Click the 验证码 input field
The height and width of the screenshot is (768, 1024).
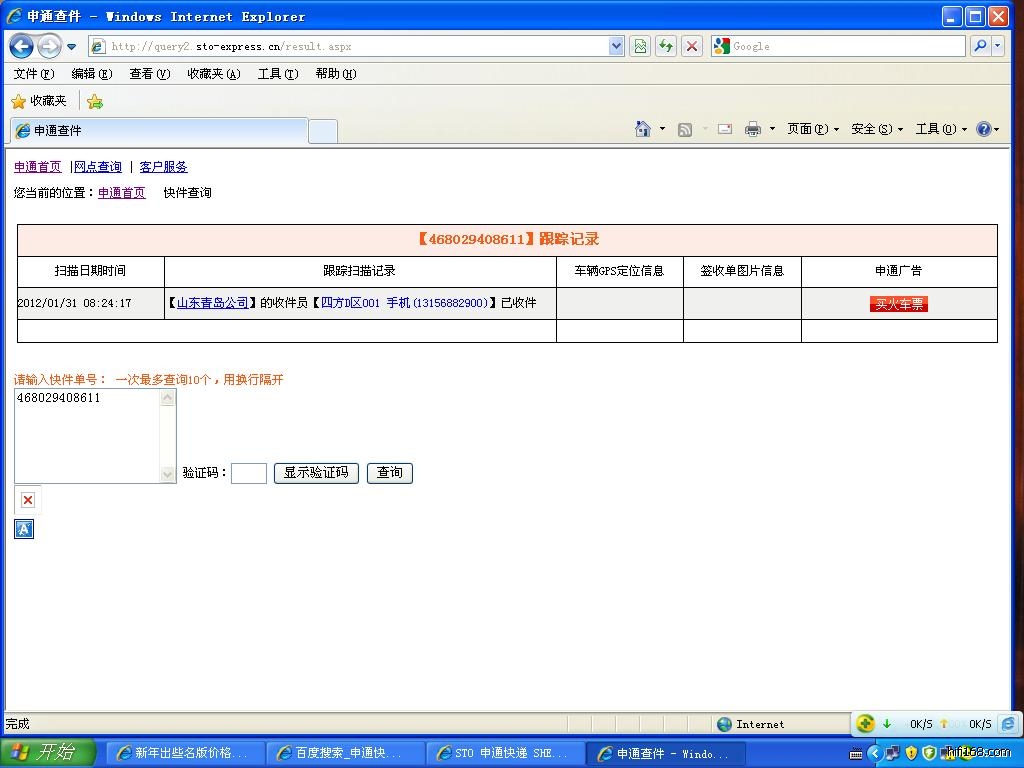point(248,473)
